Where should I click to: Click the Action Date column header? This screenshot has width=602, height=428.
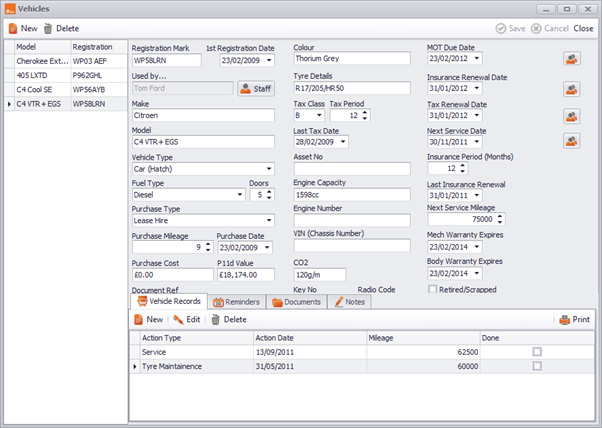pos(309,338)
